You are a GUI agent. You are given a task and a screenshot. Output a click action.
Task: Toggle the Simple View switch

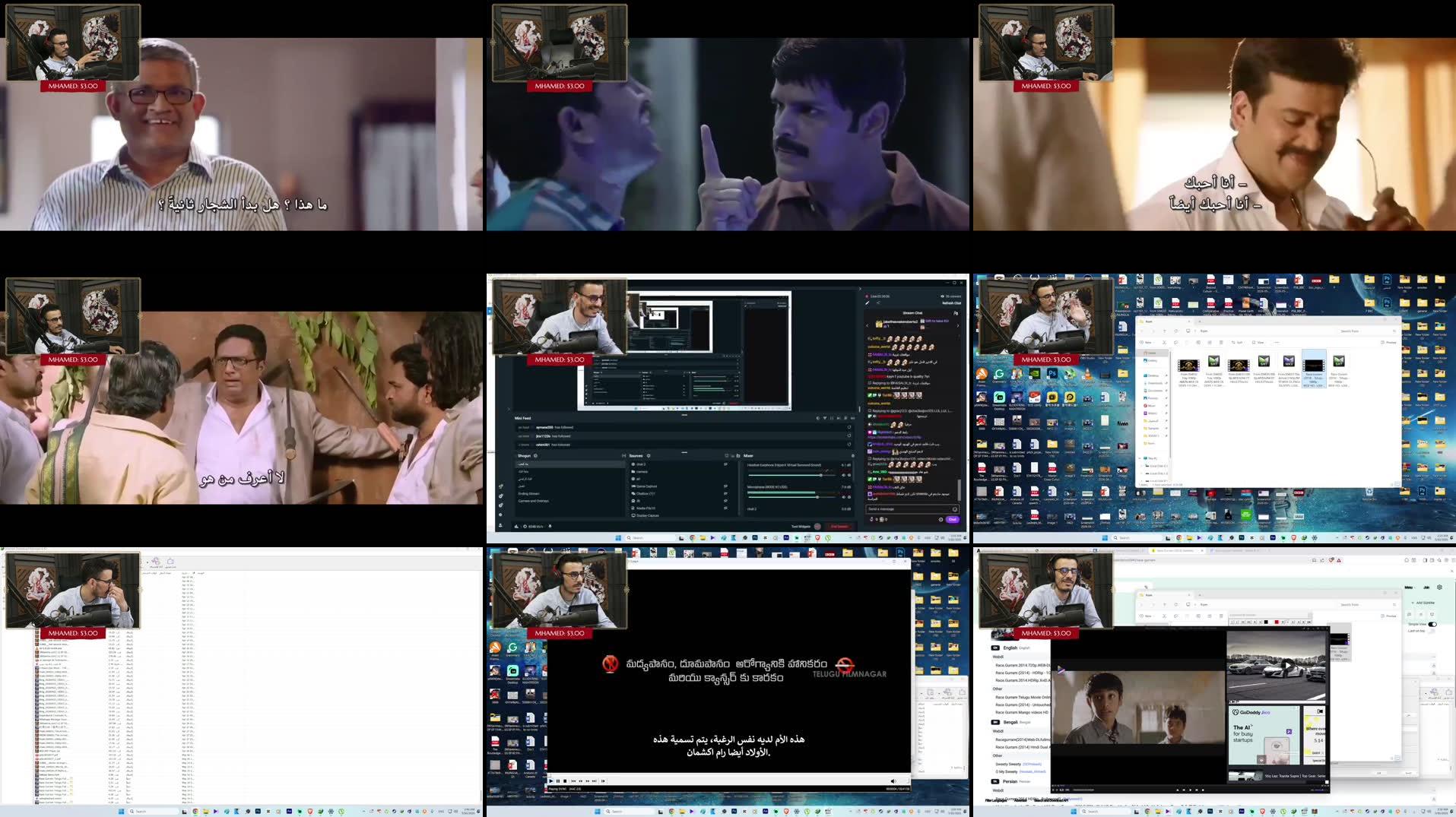1432,624
